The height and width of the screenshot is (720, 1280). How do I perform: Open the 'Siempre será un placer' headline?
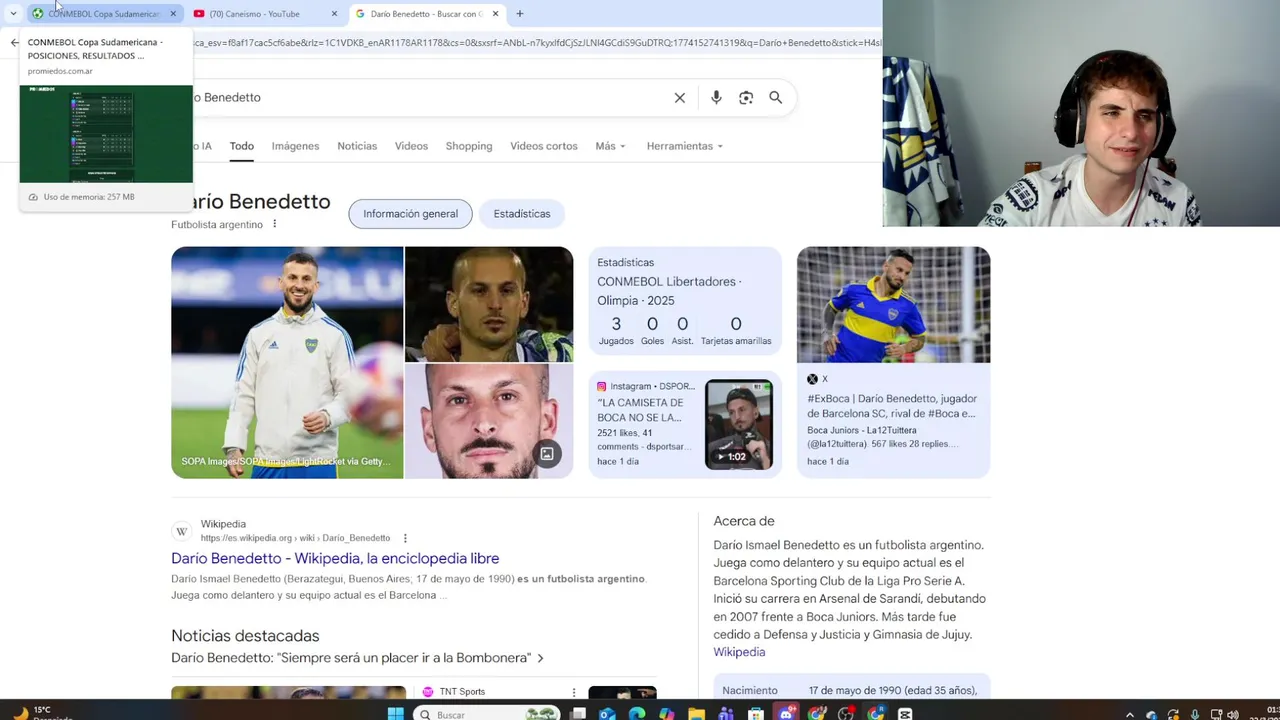[x=357, y=658]
